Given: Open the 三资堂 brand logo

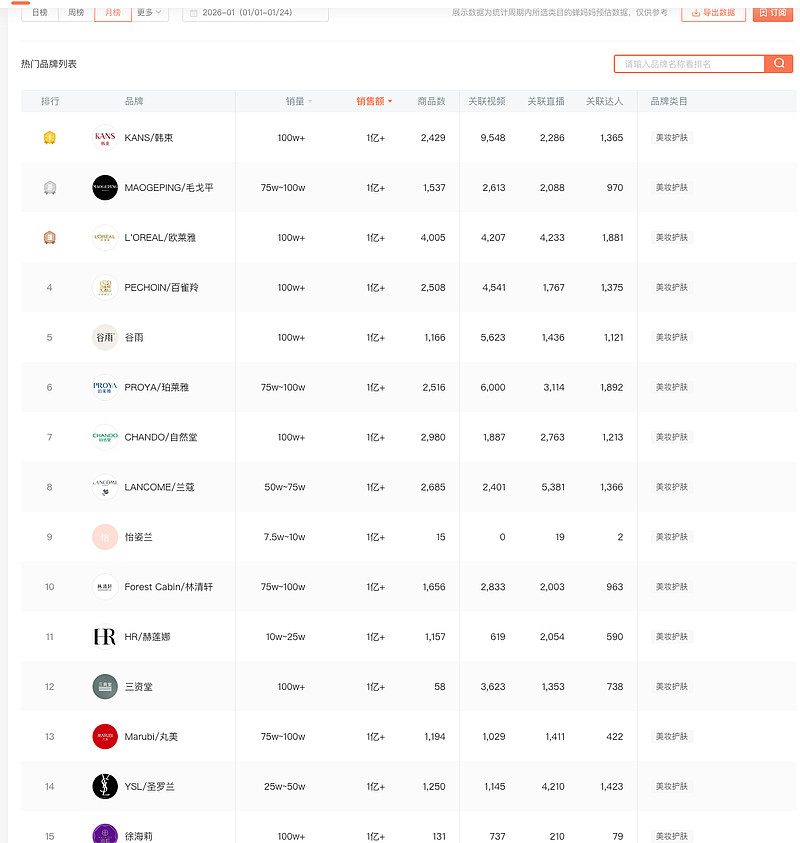Looking at the screenshot, I should click(x=105, y=687).
